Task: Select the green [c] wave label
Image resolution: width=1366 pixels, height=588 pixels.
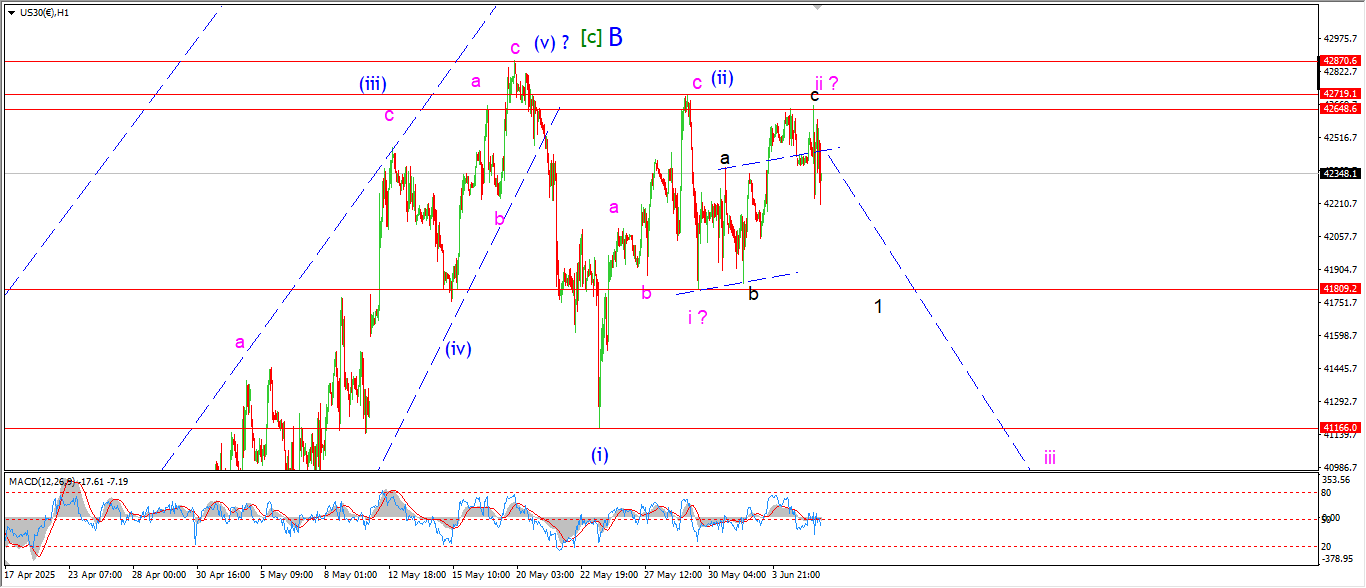Action: click(x=591, y=39)
